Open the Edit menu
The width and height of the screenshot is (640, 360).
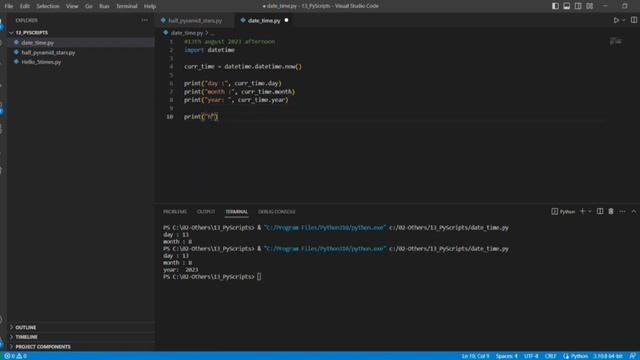tap(25, 6)
